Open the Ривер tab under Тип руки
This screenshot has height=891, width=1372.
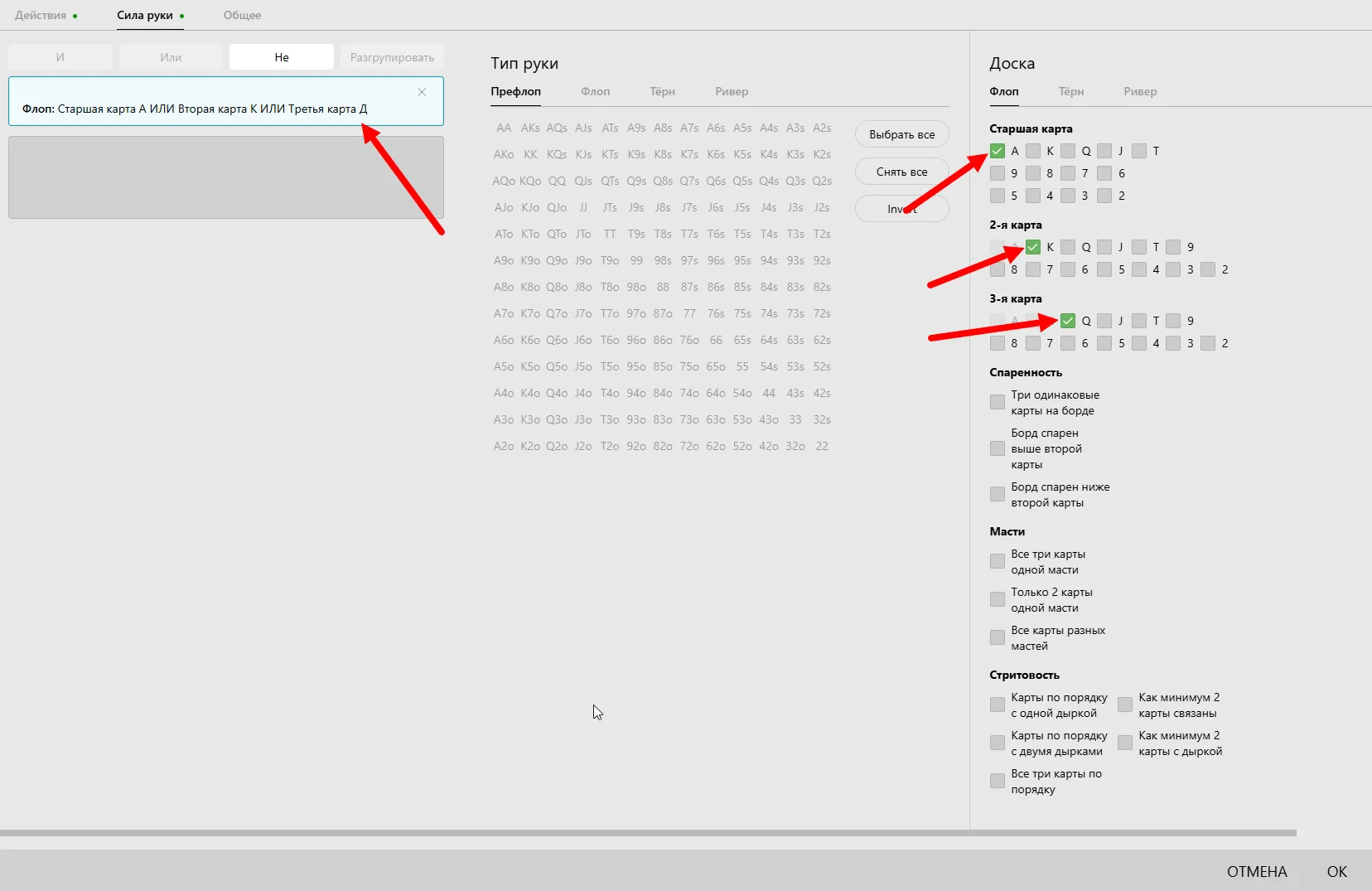click(x=731, y=91)
